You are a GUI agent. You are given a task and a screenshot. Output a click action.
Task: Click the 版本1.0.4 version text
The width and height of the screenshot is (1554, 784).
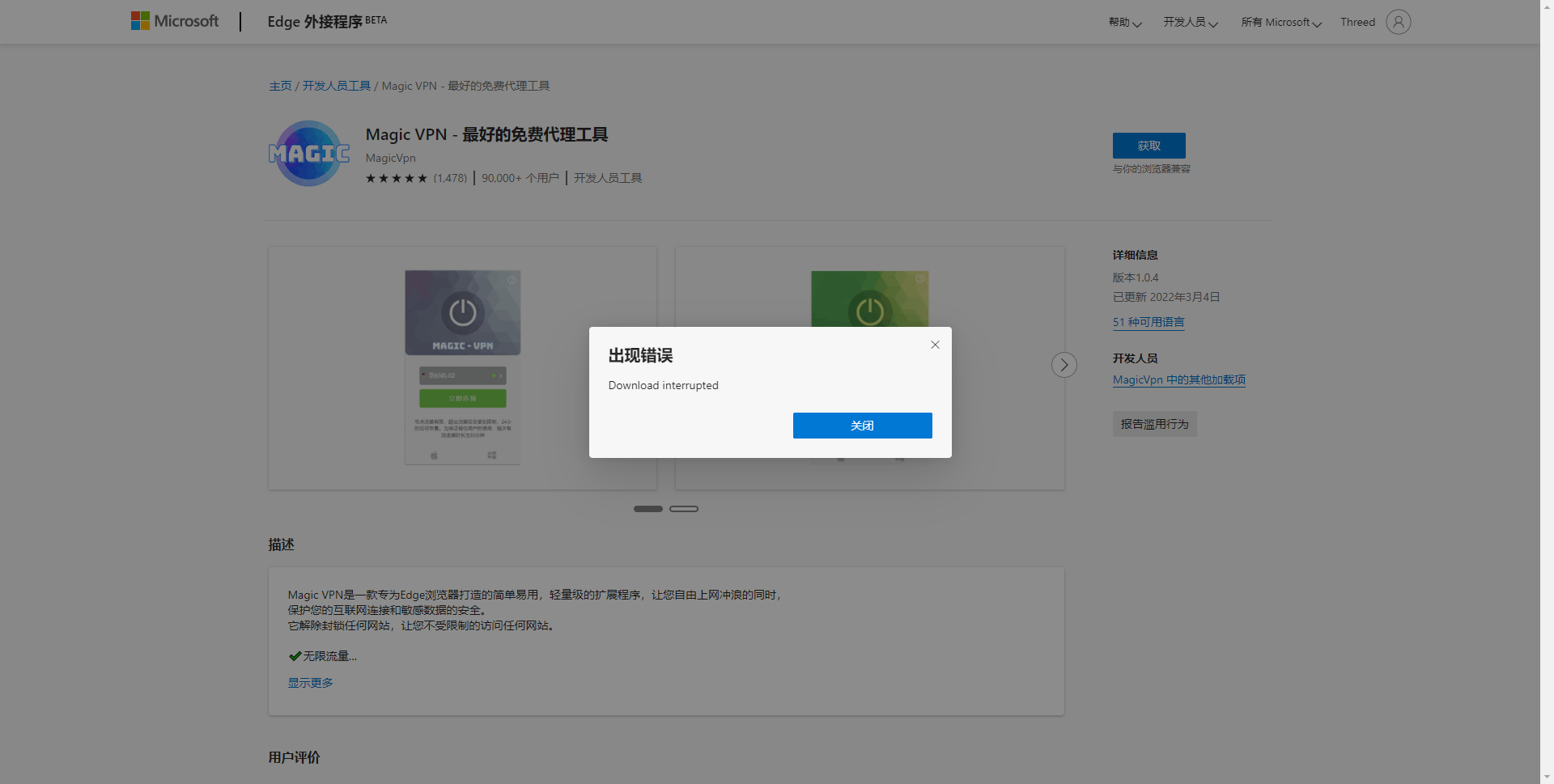[x=1135, y=278]
